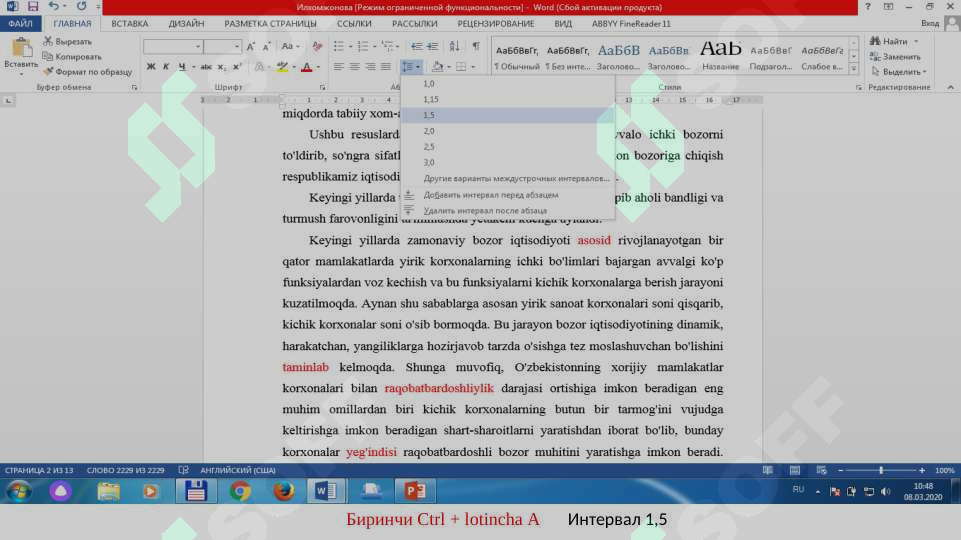Decrease font size with shrink font icon
The height and width of the screenshot is (540, 961).
pyautogui.click(x=266, y=47)
